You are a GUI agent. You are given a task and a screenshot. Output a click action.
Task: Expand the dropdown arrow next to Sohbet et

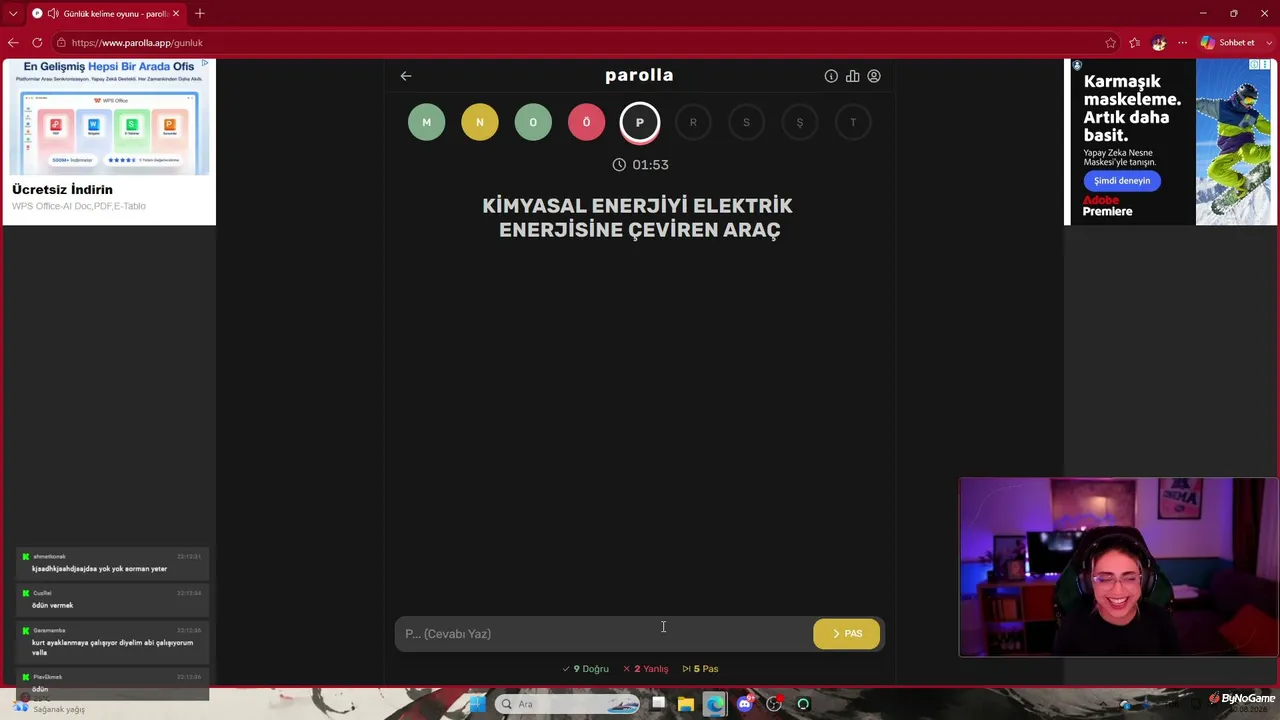[x=1268, y=43]
